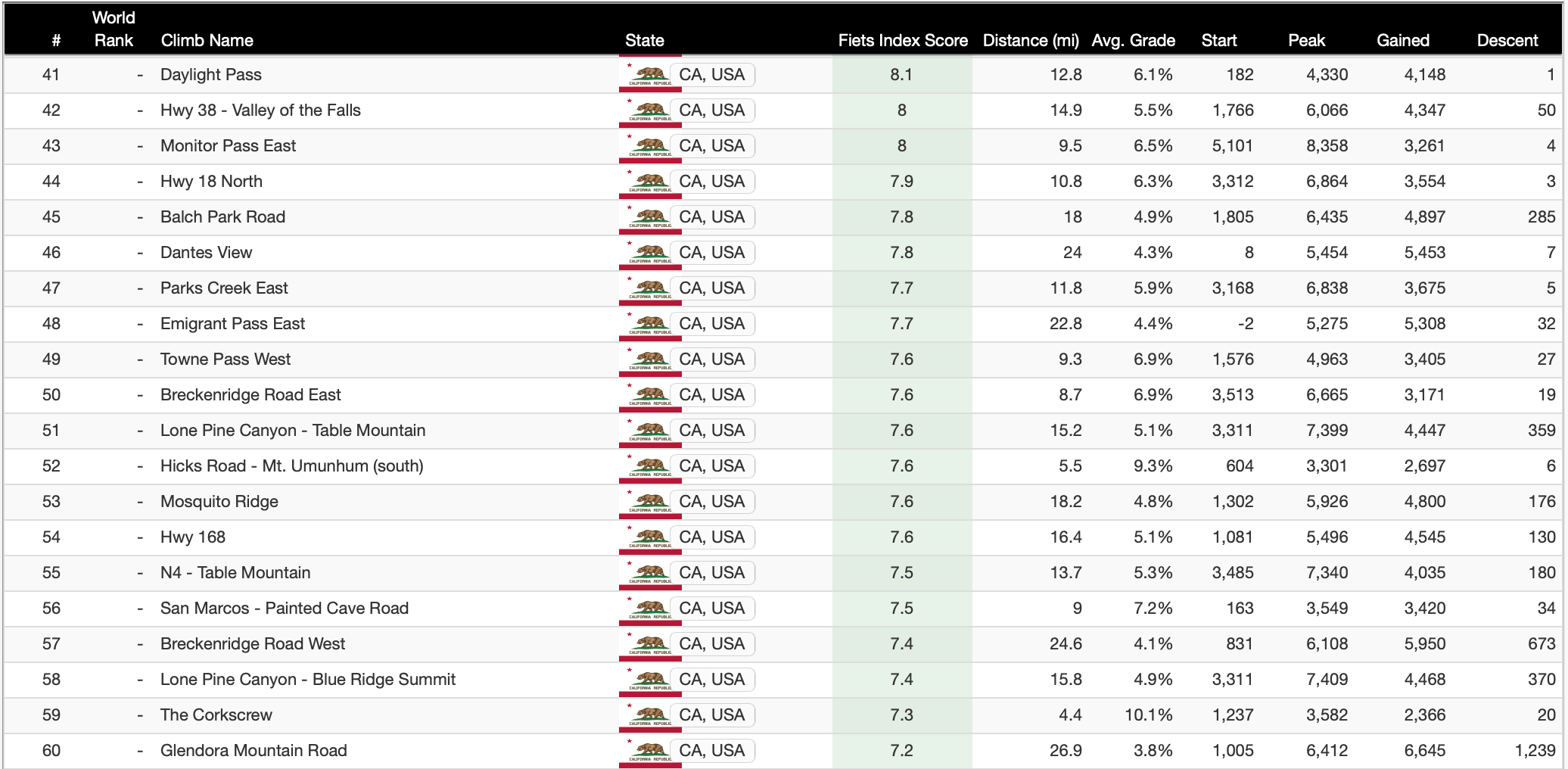Sort by the Distance (mi) column header

(x=1030, y=41)
